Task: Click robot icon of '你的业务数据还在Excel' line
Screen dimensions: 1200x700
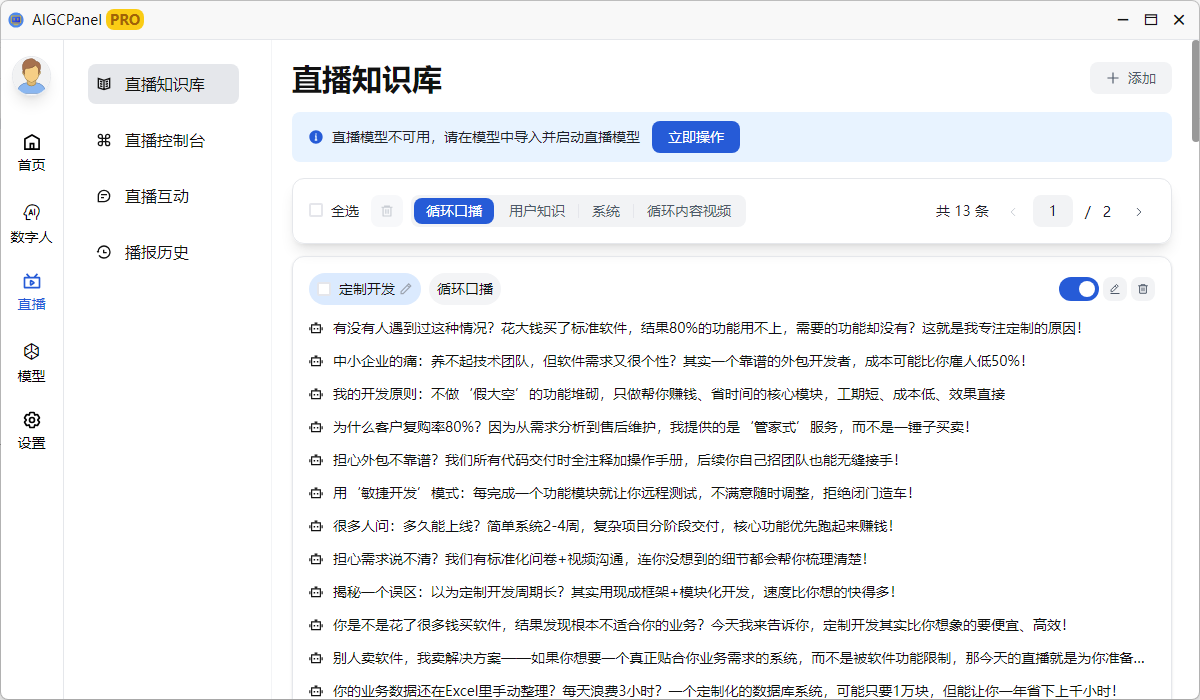Action: tap(316, 691)
